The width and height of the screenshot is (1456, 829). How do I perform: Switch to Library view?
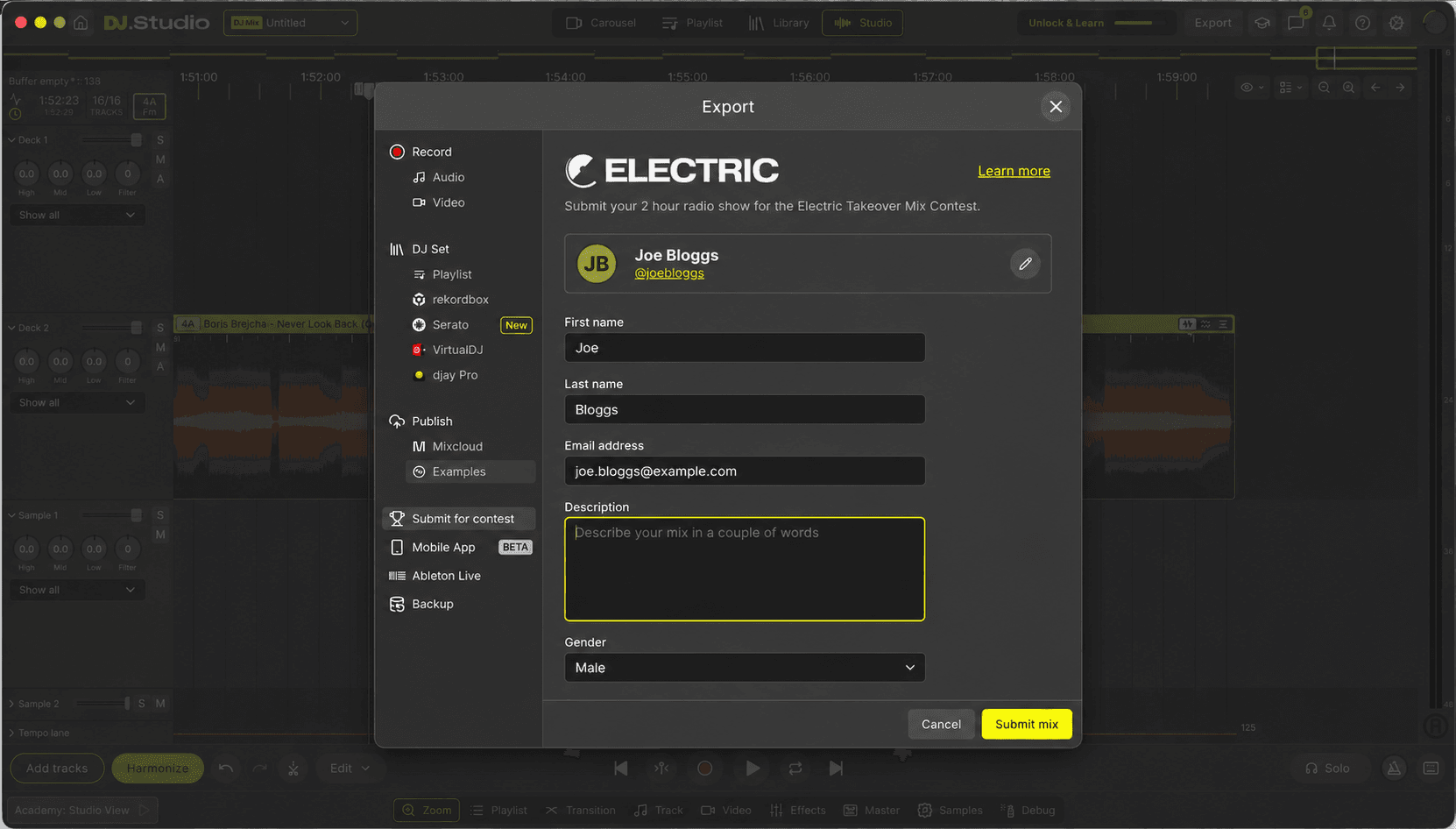coord(779,23)
